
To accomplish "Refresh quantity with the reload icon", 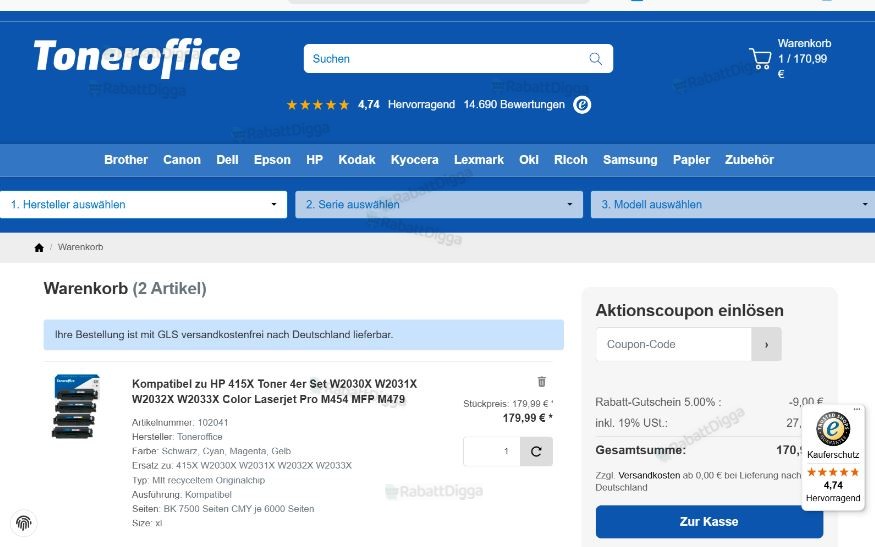I will tap(536, 451).
